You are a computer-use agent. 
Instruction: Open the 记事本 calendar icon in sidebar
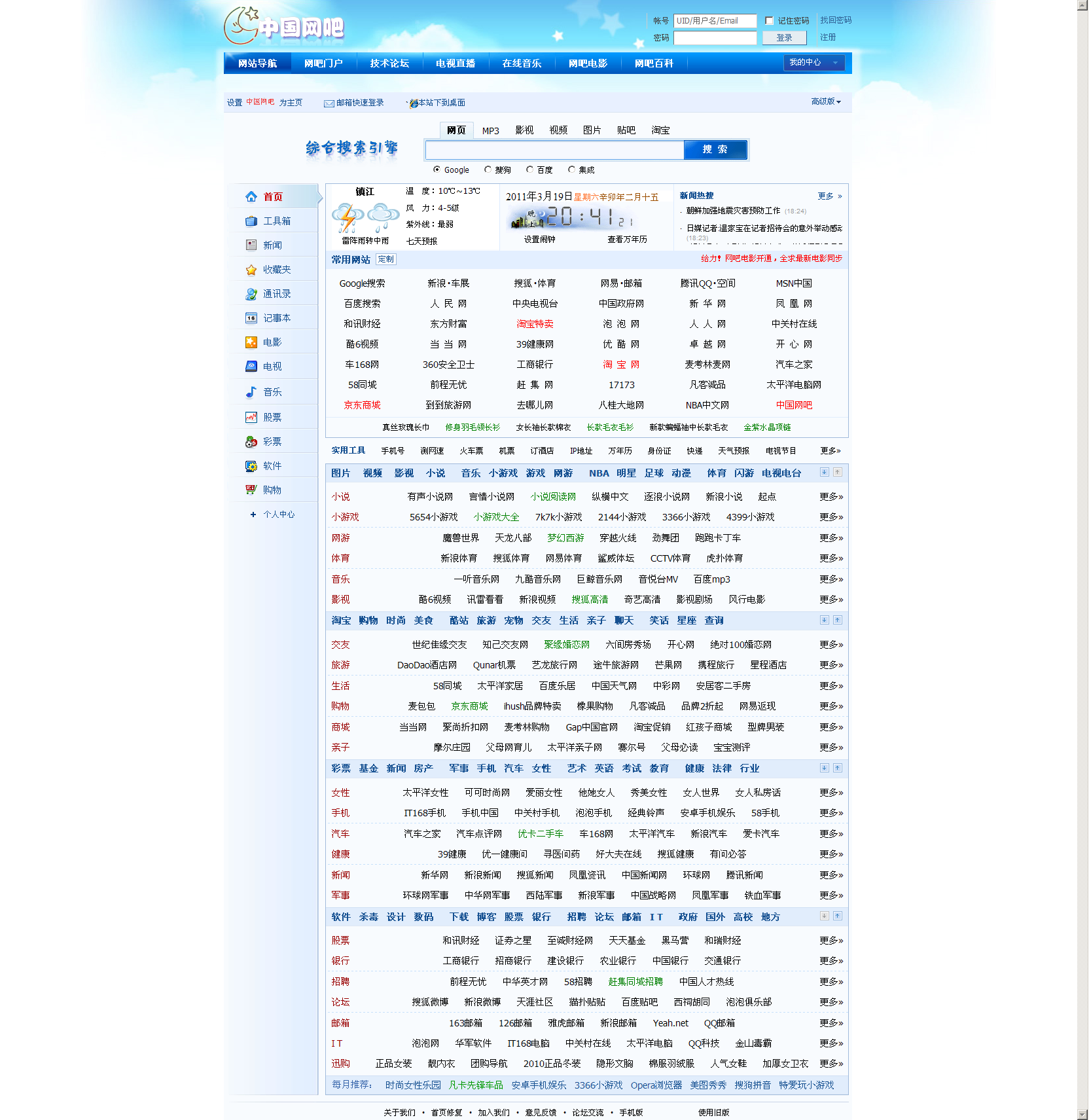pos(251,318)
